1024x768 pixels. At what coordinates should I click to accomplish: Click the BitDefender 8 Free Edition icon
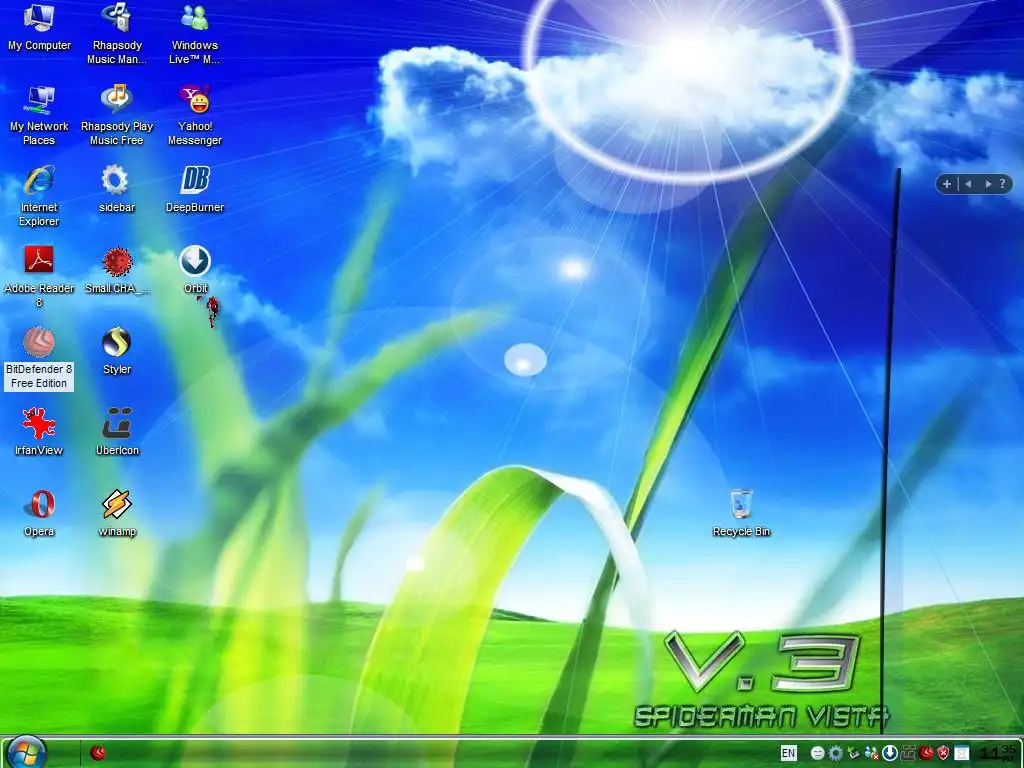coord(39,358)
